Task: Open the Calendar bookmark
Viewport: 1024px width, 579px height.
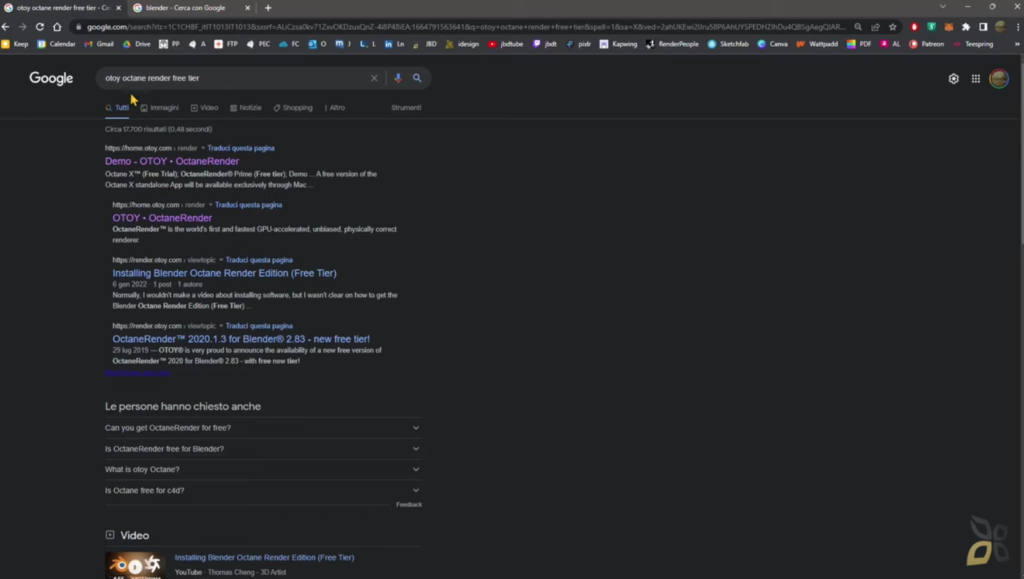Action: [x=56, y=44]
